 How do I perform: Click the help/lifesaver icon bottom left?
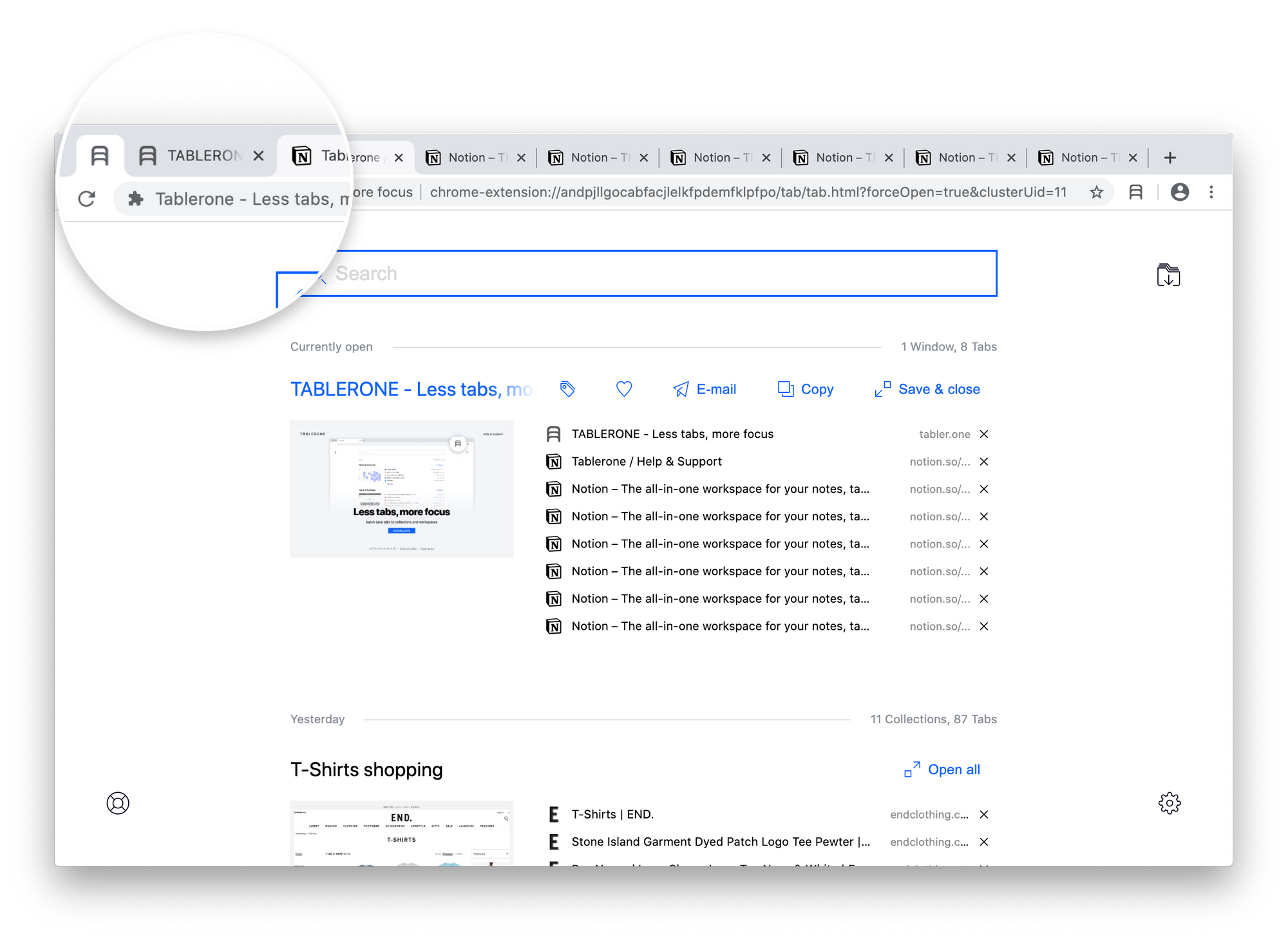(117, 802)
